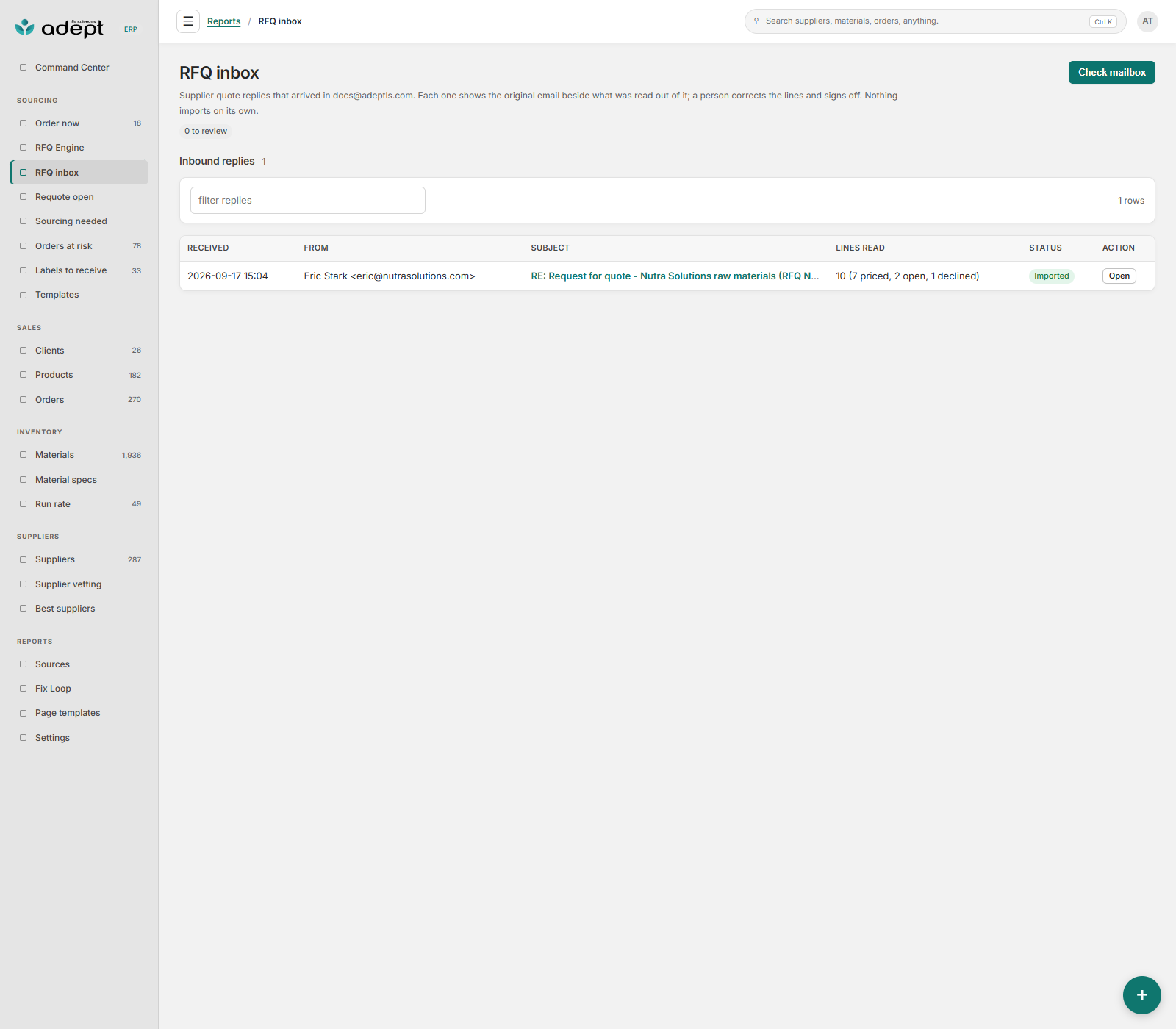Click the hamburger menu toggle icon
This screenshot has width=1176, height=1029.
[188, 21]
